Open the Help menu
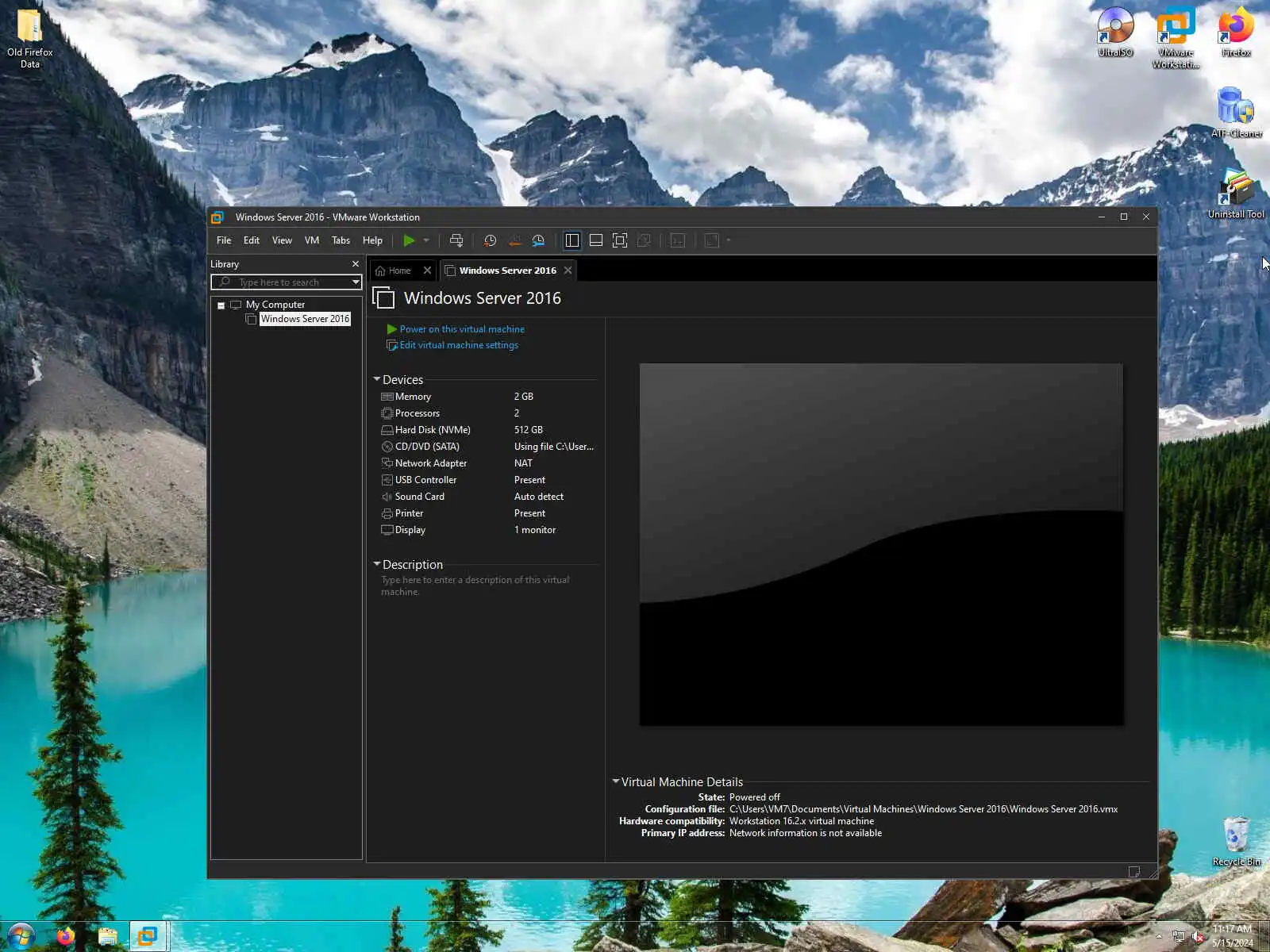Image resolution: width=1270 pixels, height=952 pixels. [x=372, y=240]
